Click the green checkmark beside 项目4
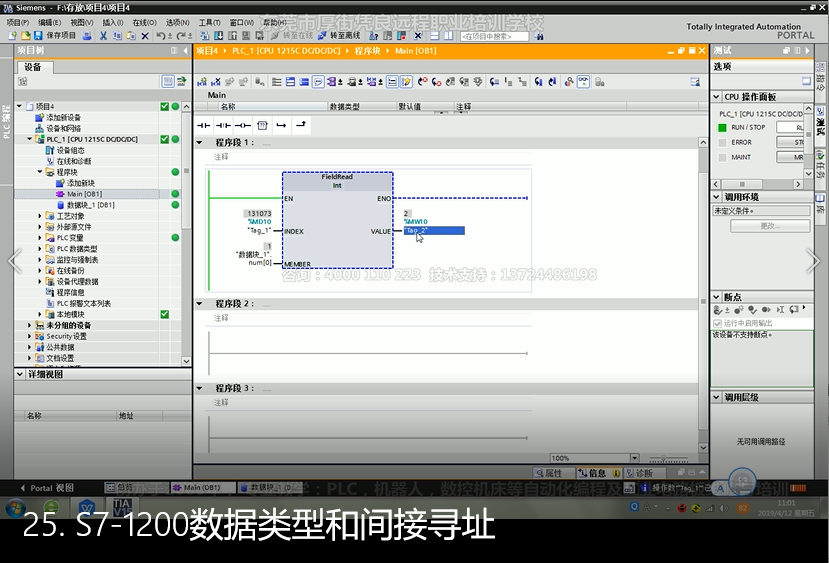Image resolution: width=829 pixels, height=563 pixels. click(x=164, y=106)
